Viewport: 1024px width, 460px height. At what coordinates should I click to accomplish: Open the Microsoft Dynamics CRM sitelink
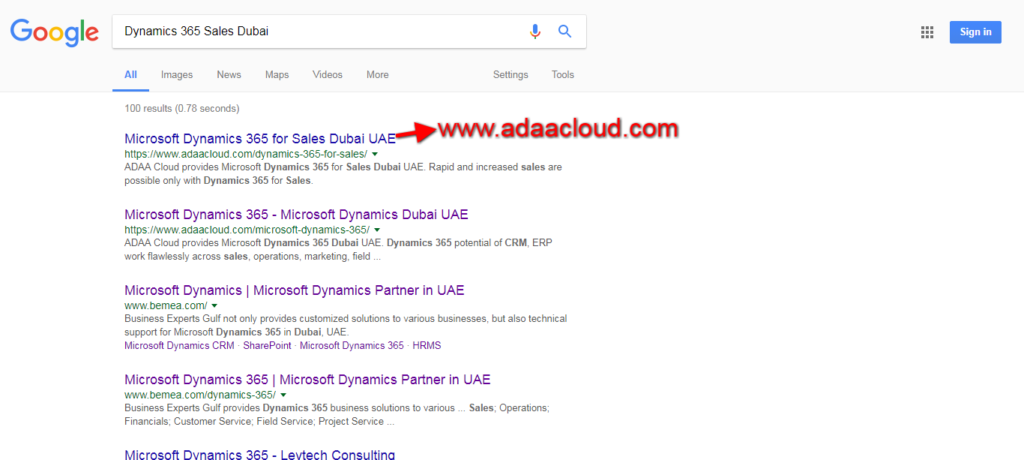coord(179,346)
